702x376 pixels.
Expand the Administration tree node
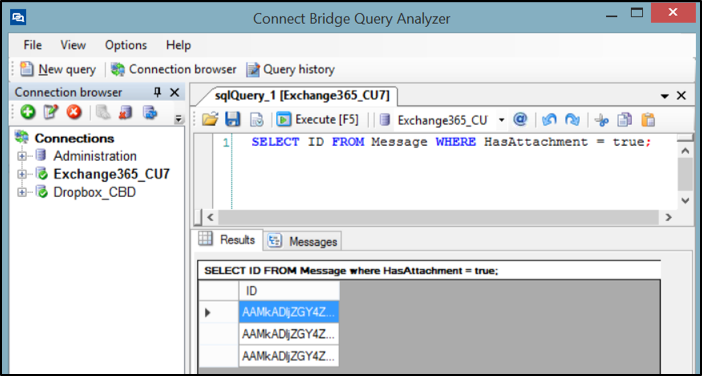click(21, 157)
